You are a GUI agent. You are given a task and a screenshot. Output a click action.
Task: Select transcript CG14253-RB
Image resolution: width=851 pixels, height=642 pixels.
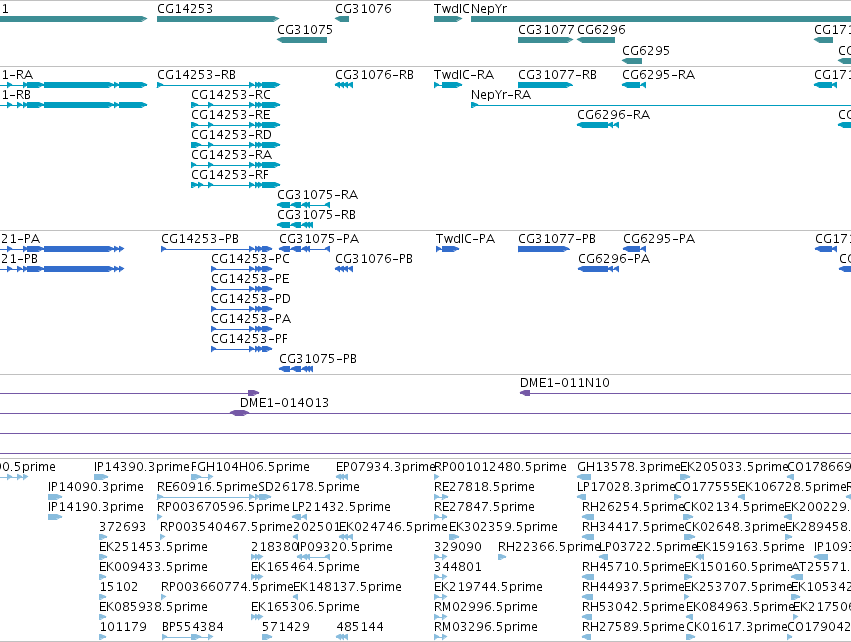(x=196, y=75)
